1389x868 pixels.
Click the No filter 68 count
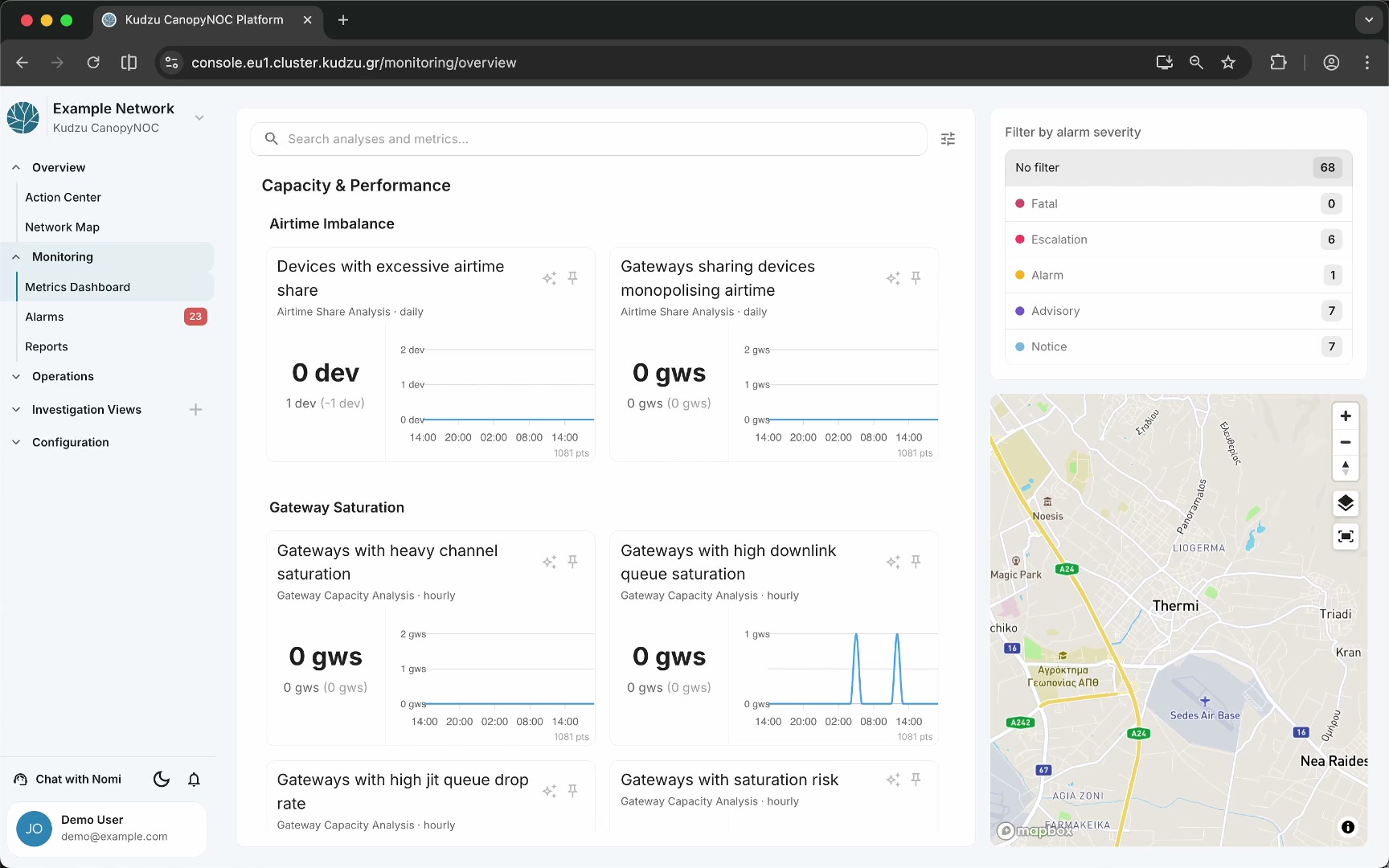[1328, 168]
